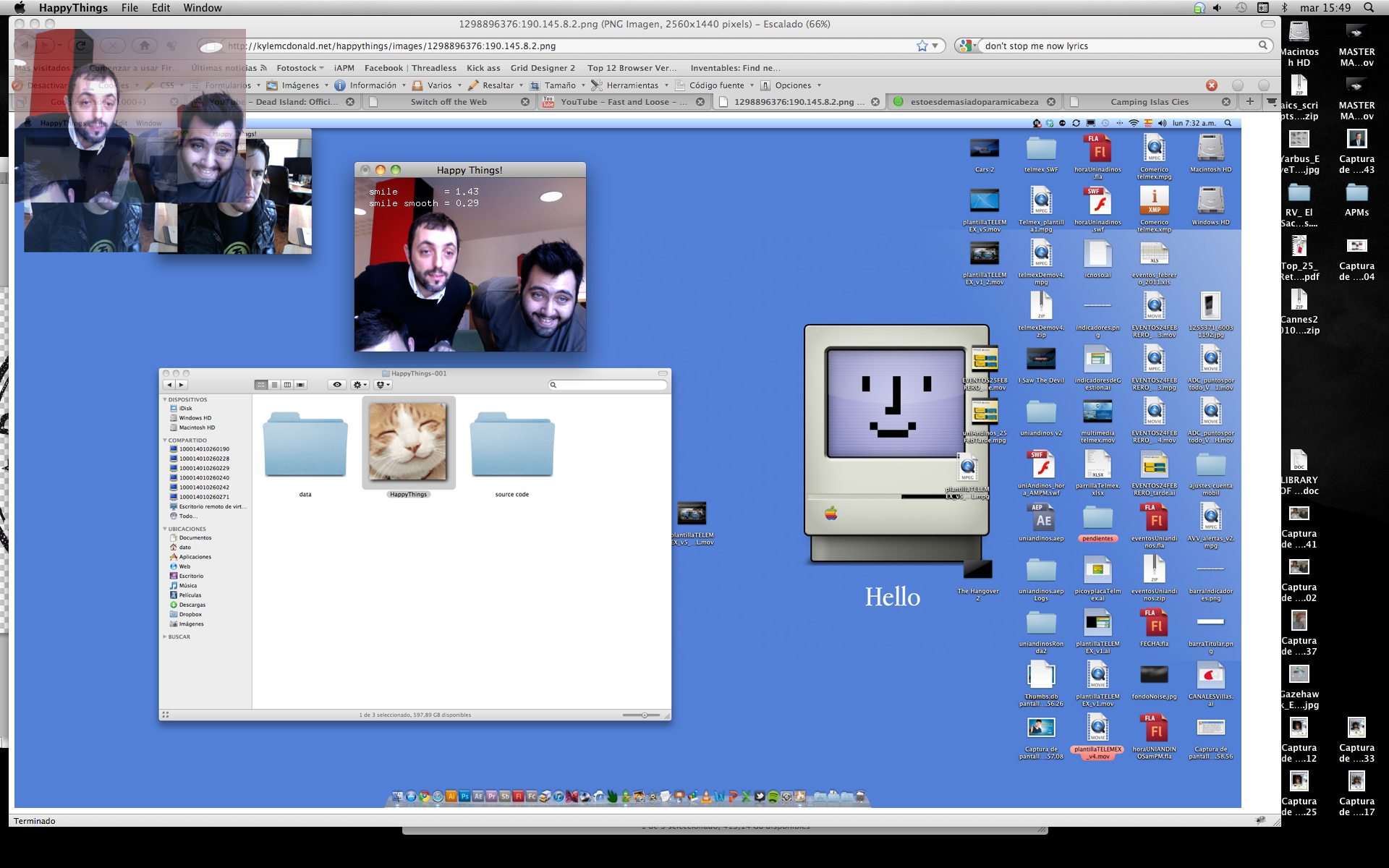Open a new tab with the plus button

click(x=1249, y=101)
